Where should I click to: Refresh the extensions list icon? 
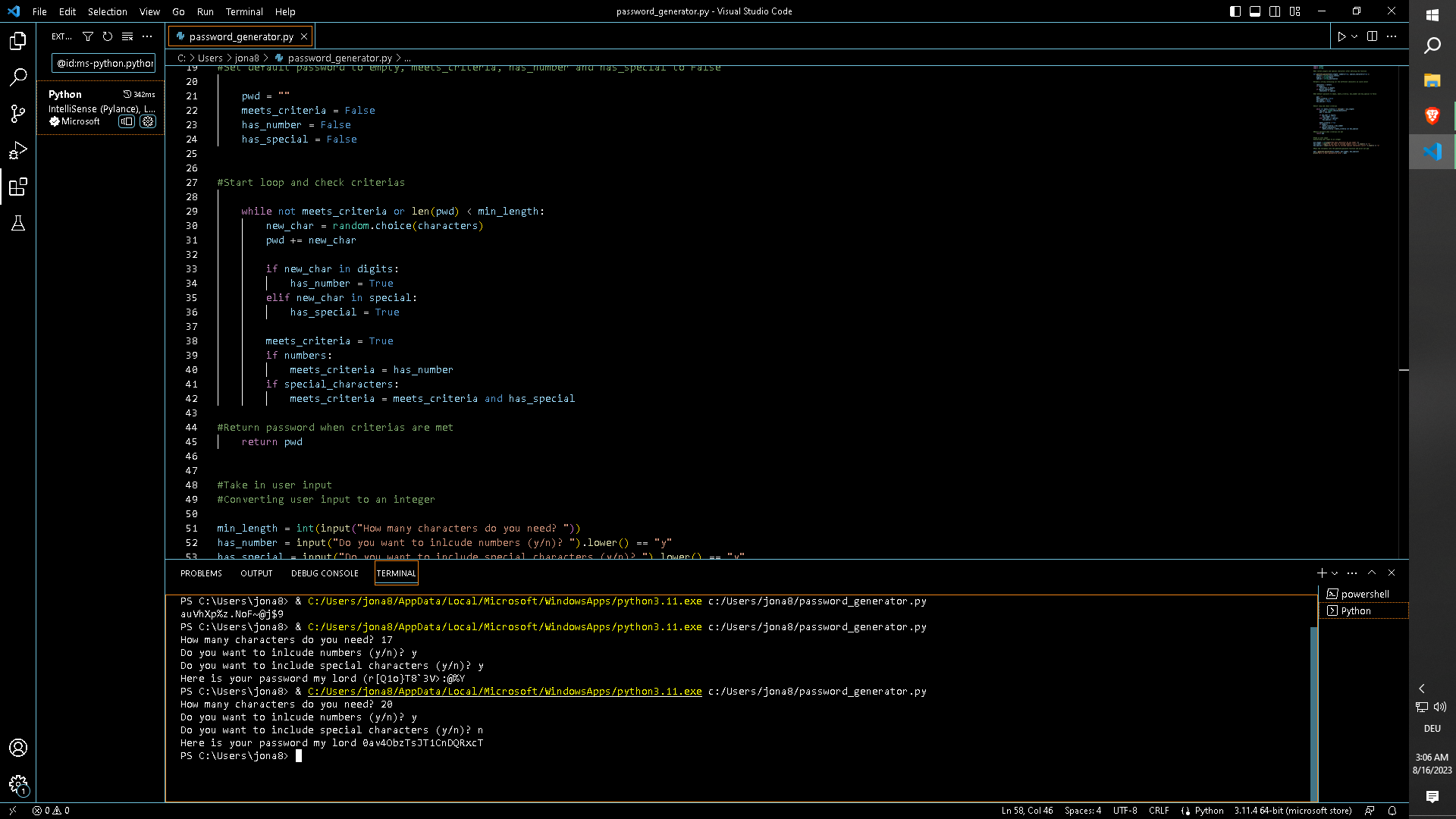pos(107,36)
